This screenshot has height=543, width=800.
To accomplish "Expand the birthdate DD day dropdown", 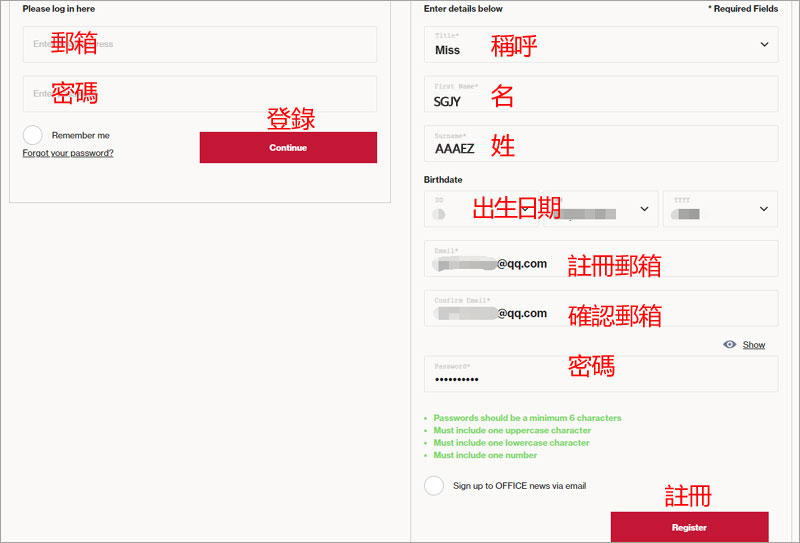I will tap(481, 209).
